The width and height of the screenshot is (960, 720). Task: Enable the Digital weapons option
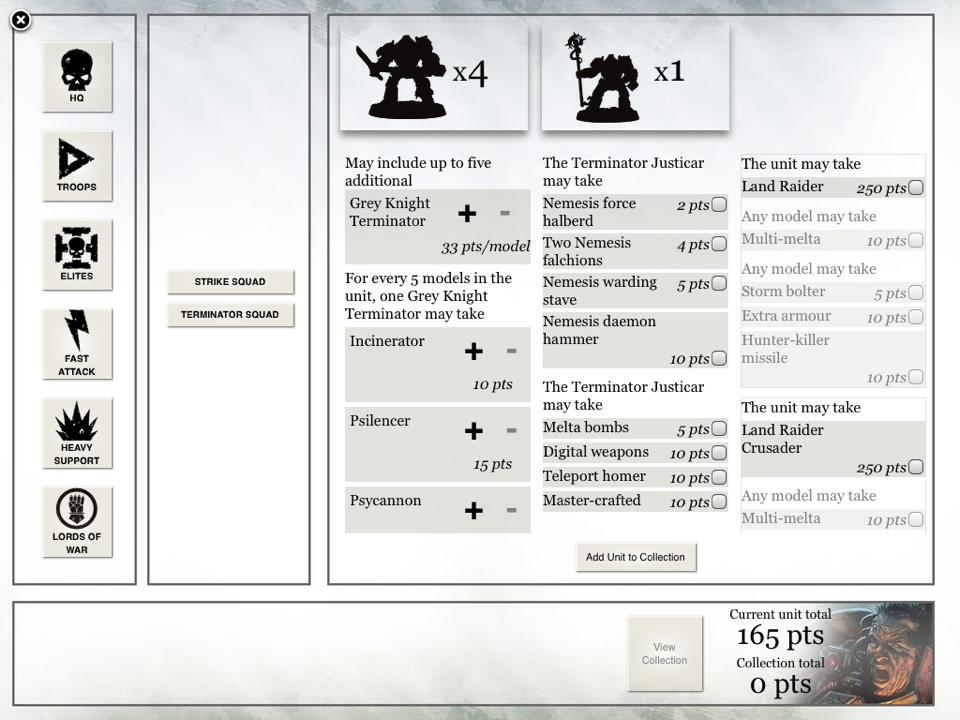(719, 452)
